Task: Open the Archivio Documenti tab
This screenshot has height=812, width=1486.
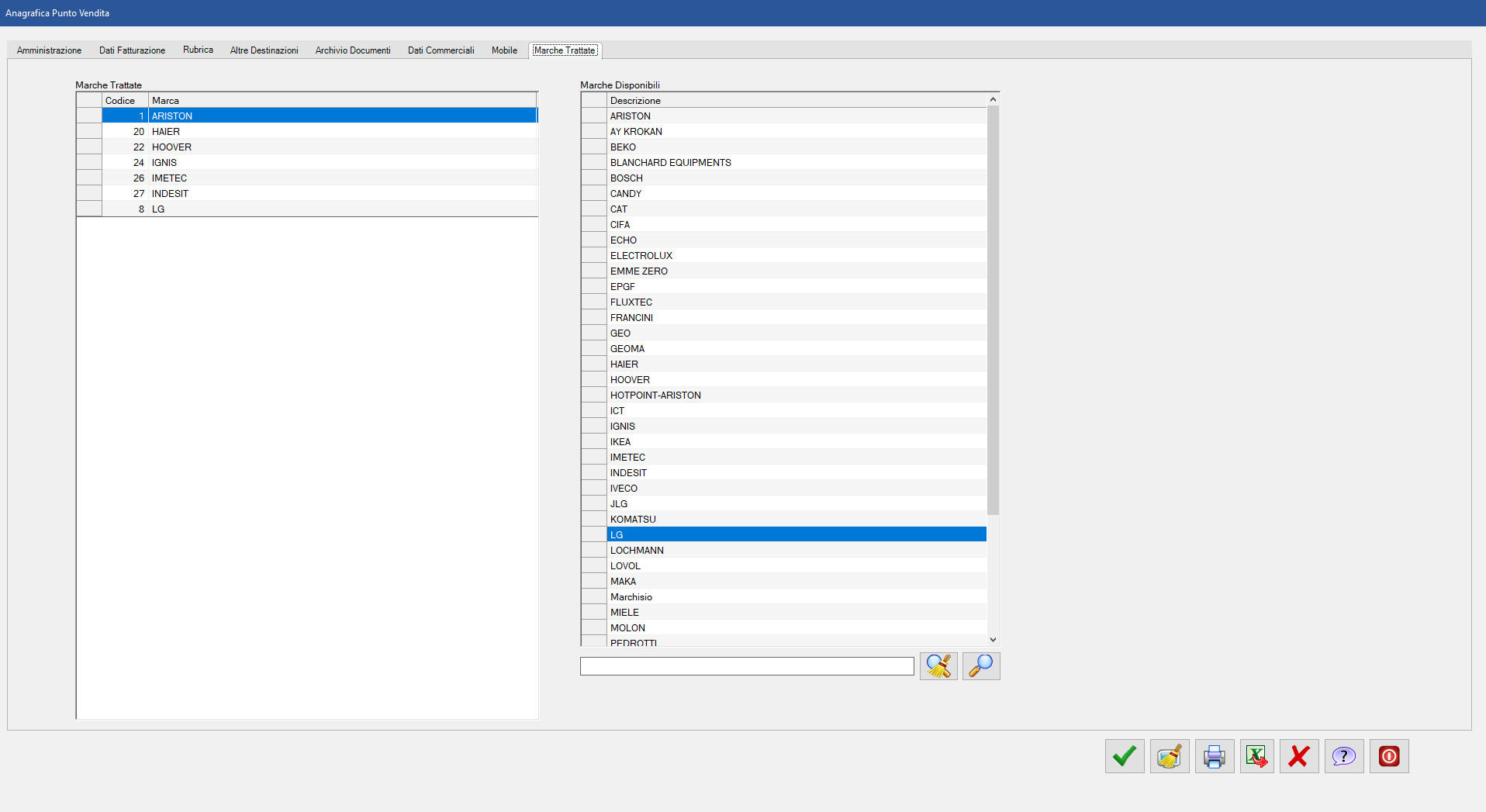Action: point(353,50)
